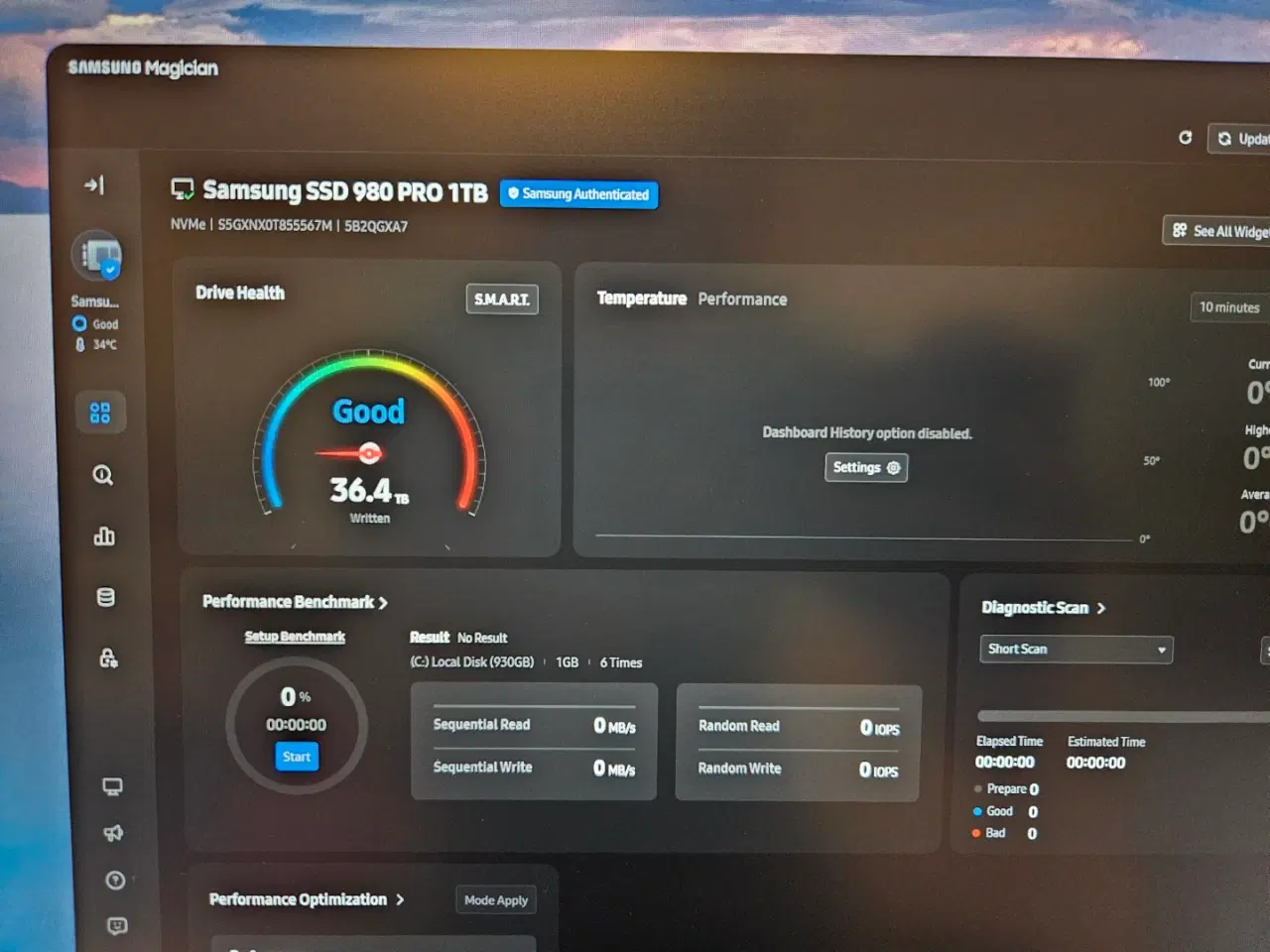Screen dimensions: 1270x952
Task: Click the monitor icon in lower sidebar
Action: pos(112,786)
